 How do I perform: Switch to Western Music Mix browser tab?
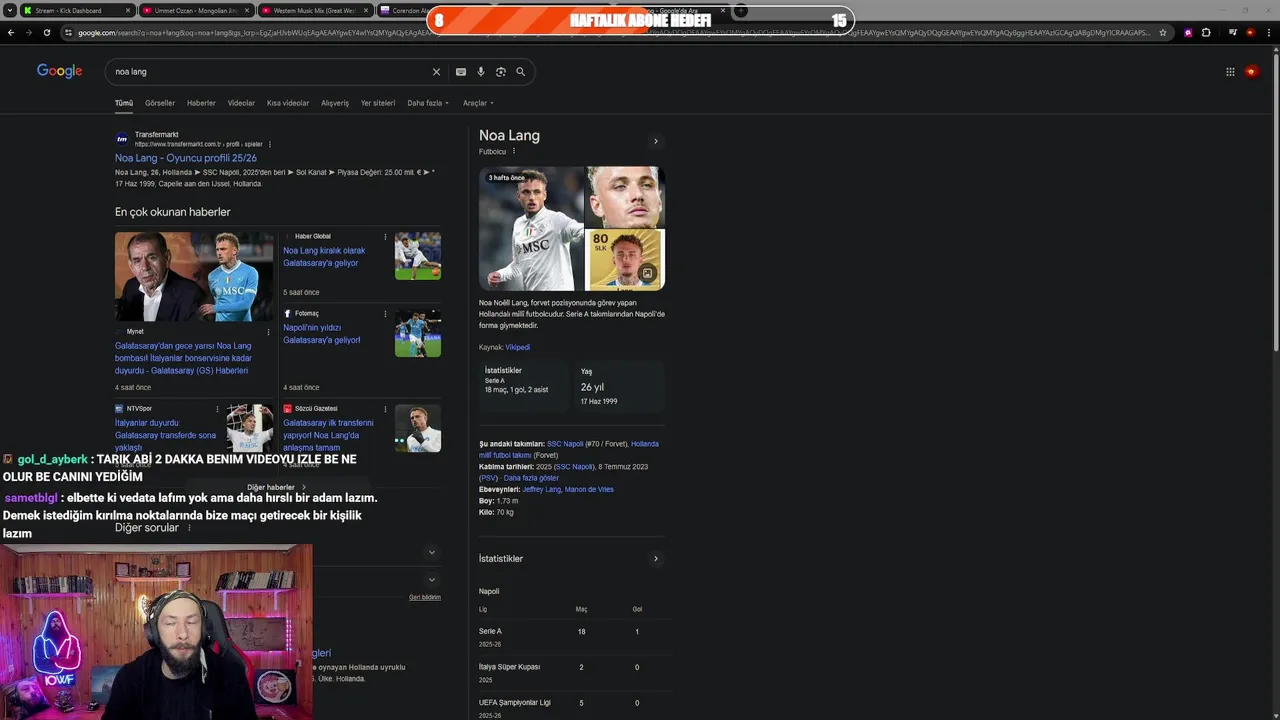coord(315,11)
